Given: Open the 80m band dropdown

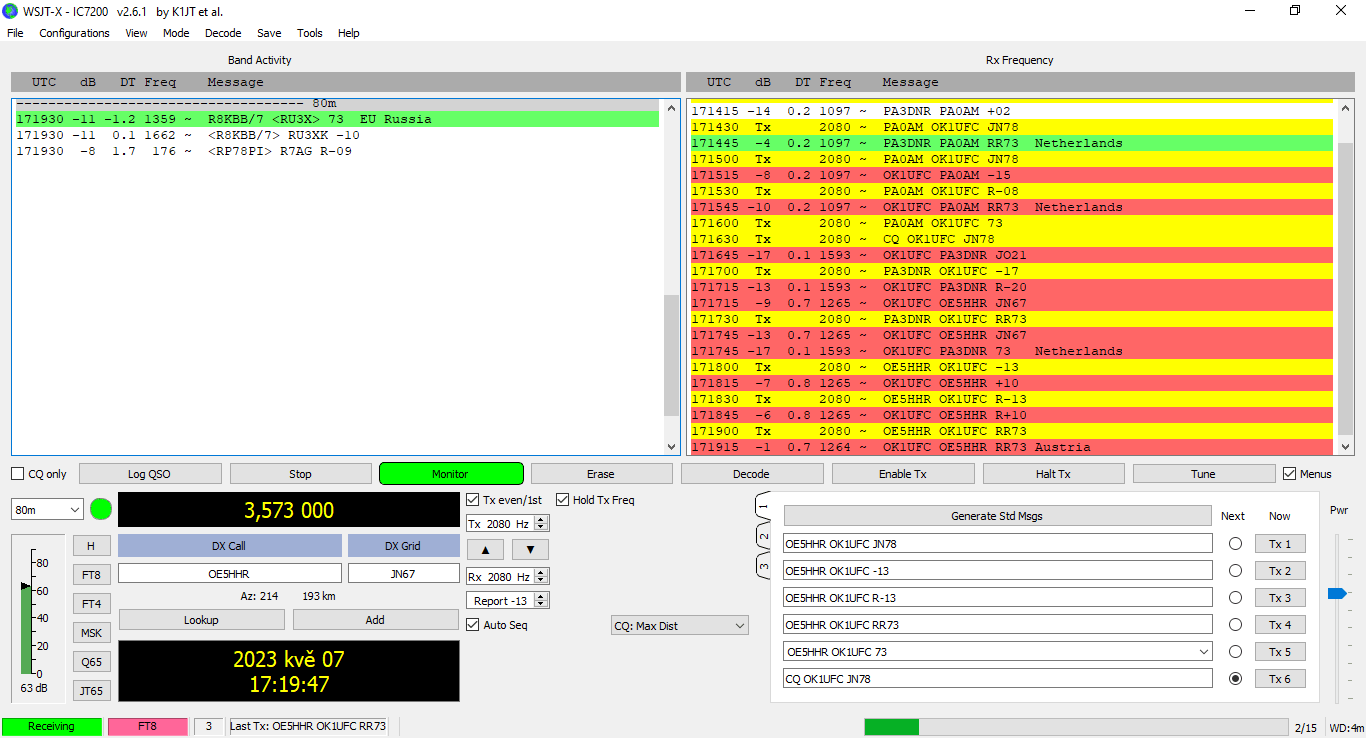Looking at the screenshot, I should (47, 510).
